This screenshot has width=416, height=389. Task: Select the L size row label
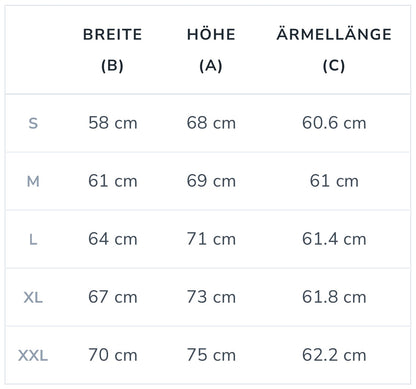pos(33,239)
